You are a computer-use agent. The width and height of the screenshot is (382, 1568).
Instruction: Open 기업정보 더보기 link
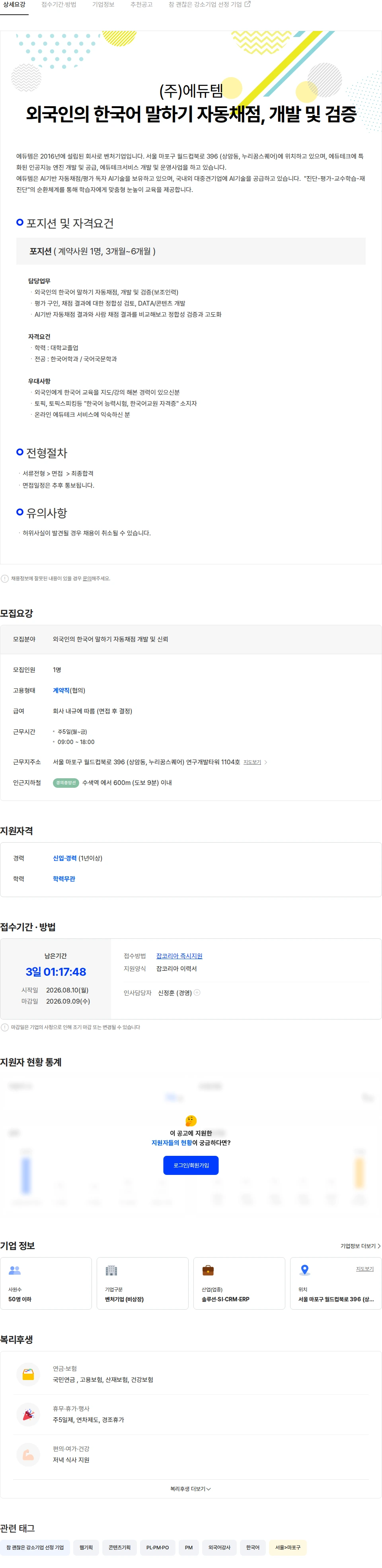[x=360, y=1246]
